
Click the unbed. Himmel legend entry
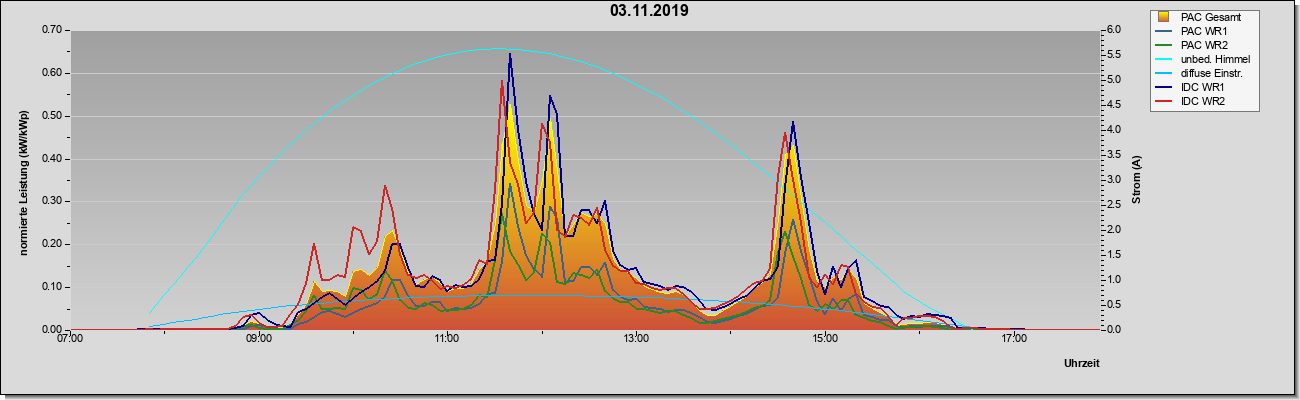[x=1203, y=59]
